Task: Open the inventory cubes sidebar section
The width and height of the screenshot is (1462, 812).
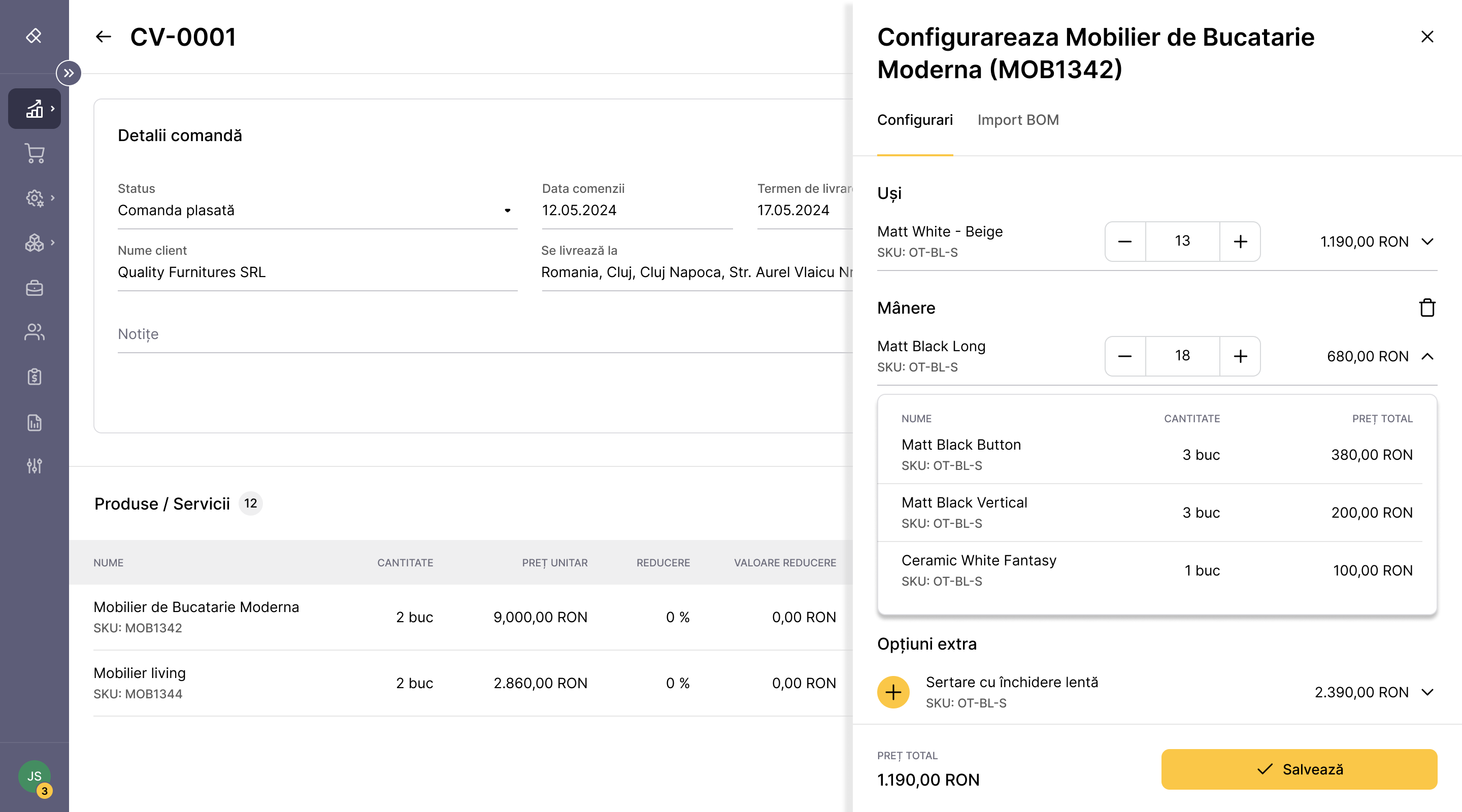Action: point(35,243)
